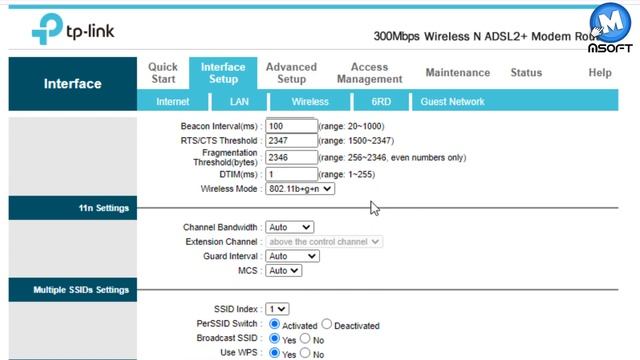Click the 'Extension Channel' label
This screenshot has height=360, width=640.
(221, 242)
